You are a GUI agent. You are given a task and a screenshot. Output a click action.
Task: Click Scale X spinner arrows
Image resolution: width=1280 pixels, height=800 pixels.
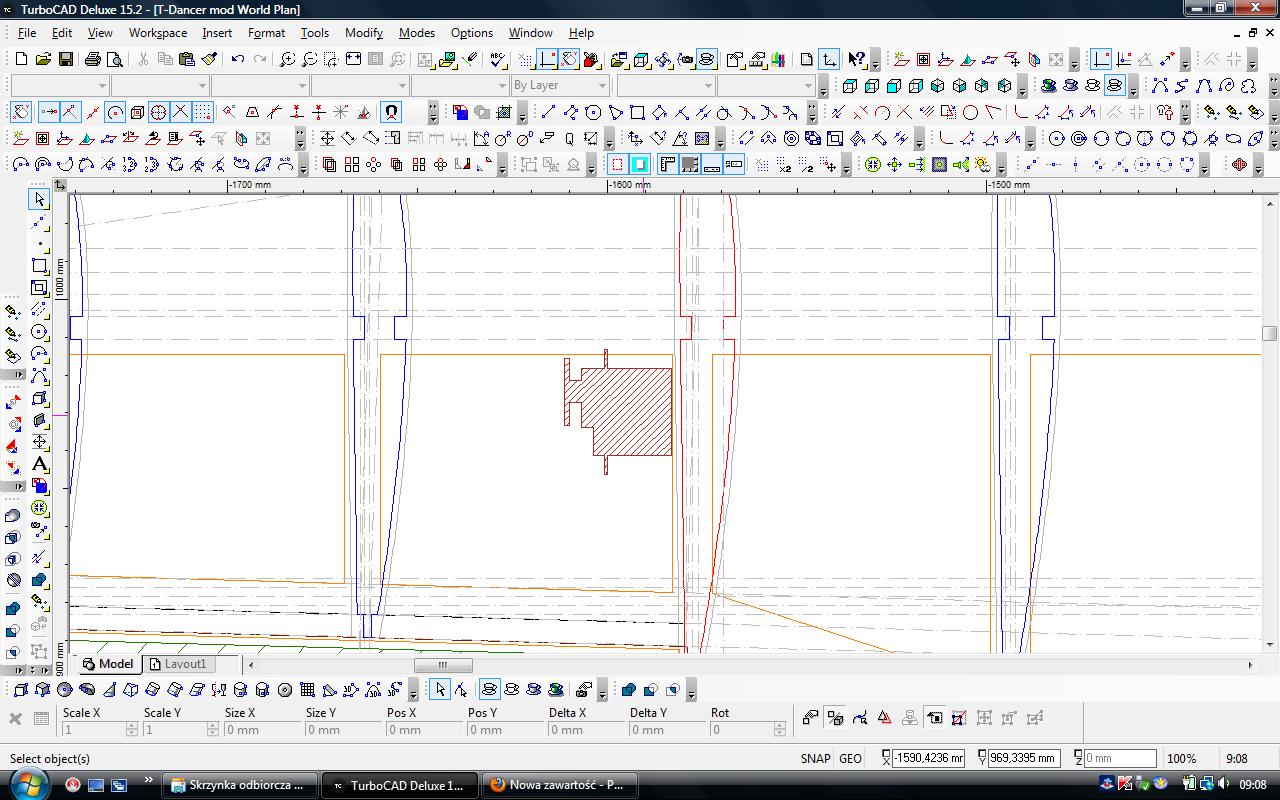point(131,730)
